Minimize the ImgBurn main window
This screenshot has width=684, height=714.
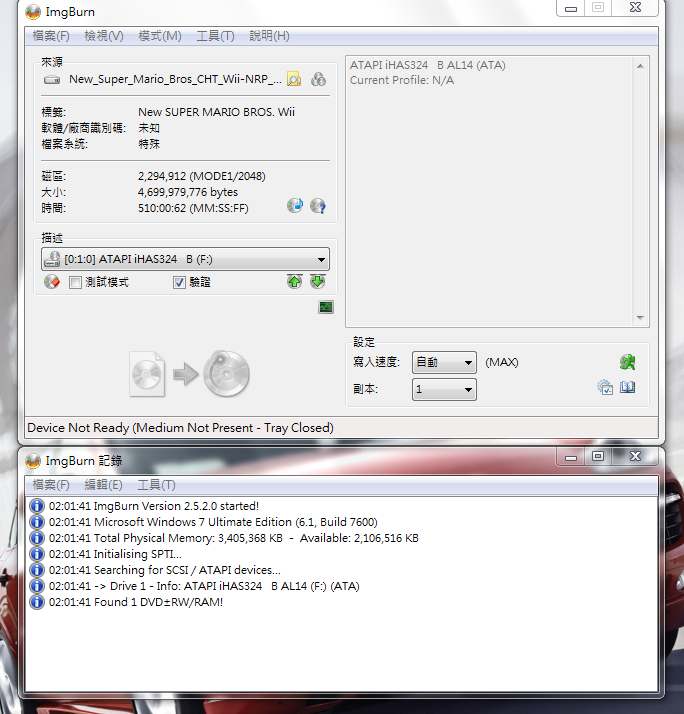coord(571,8)
